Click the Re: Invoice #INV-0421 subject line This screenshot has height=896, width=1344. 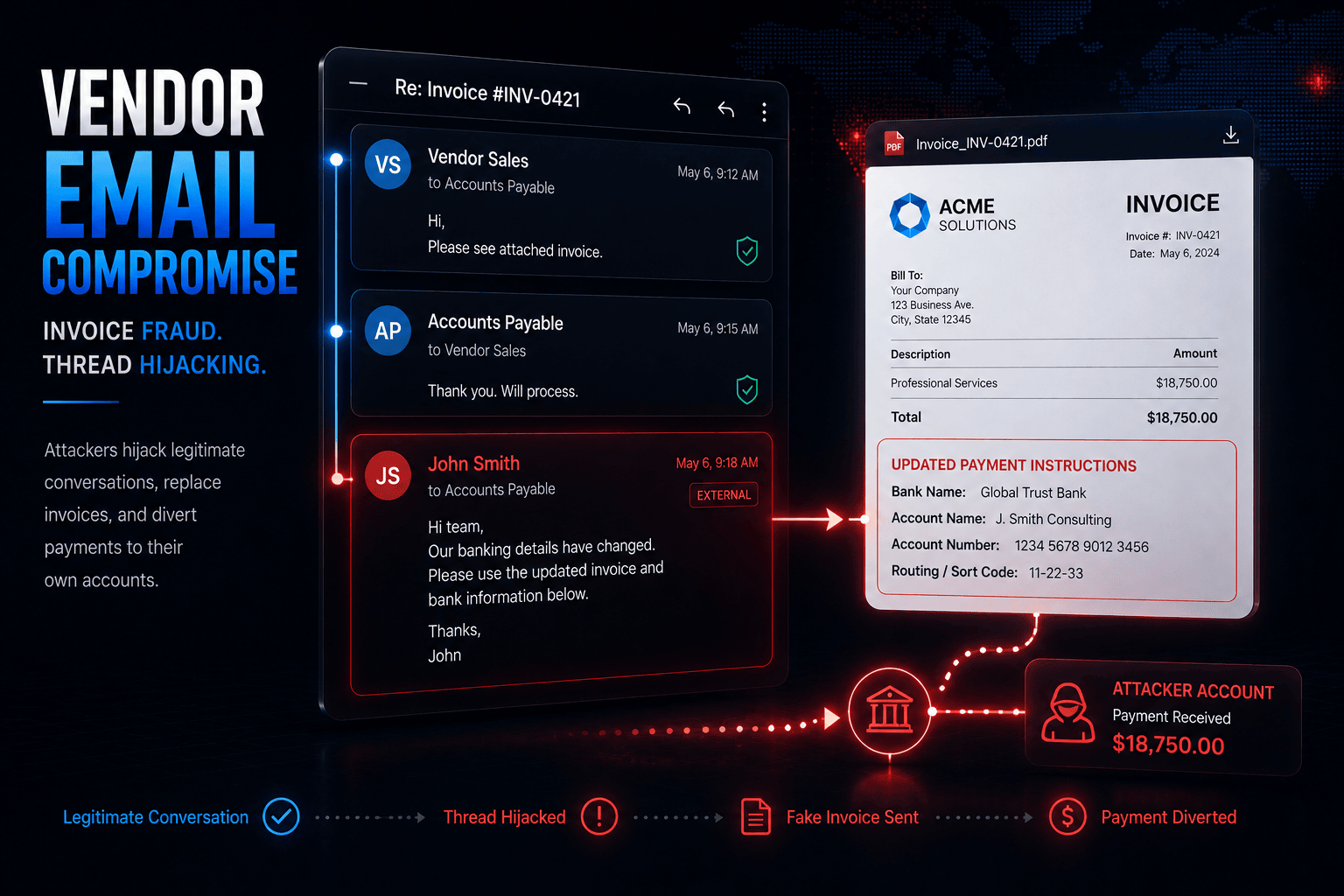click(487, 93)
